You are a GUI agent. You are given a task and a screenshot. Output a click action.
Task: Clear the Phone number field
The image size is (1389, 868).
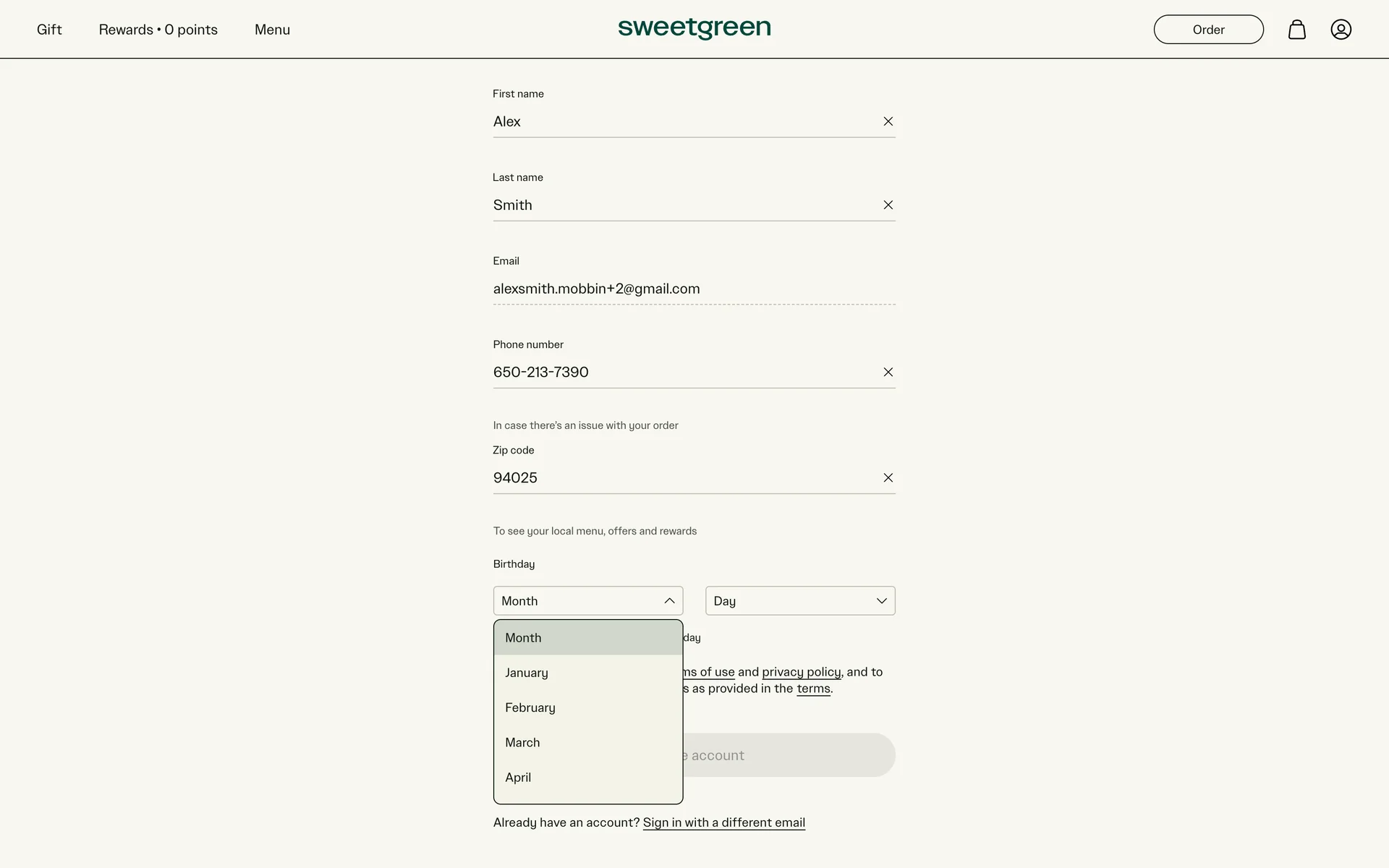(888, 373)
